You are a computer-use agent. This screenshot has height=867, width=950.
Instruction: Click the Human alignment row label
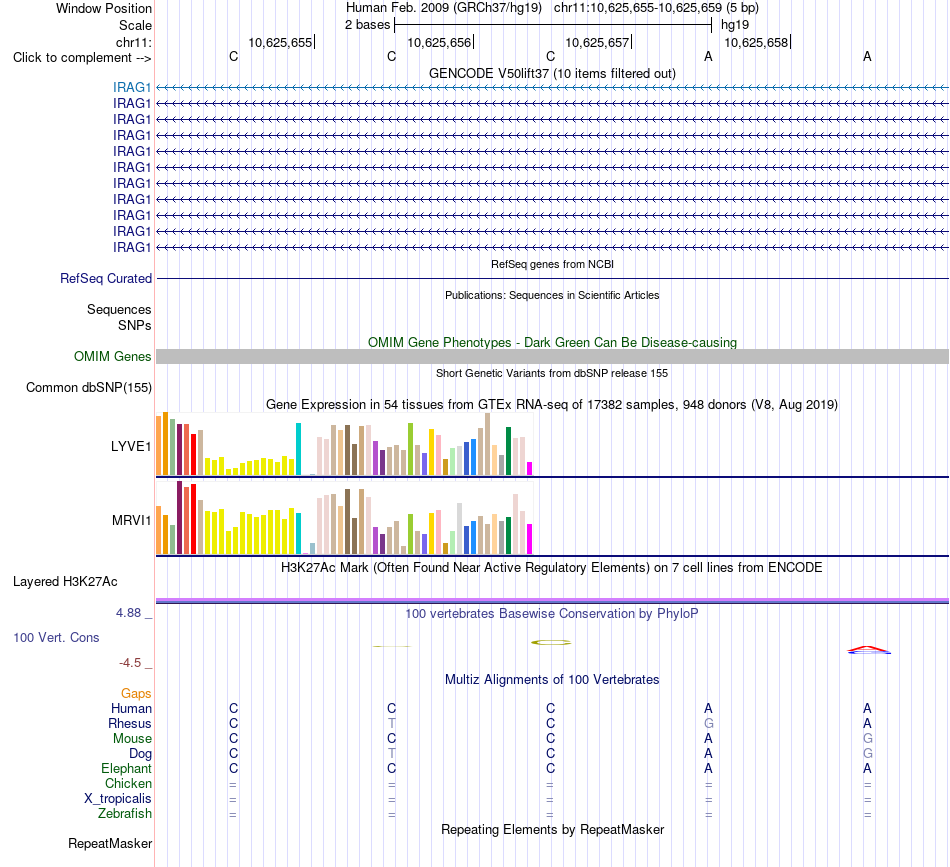click(x=131, y=708)
